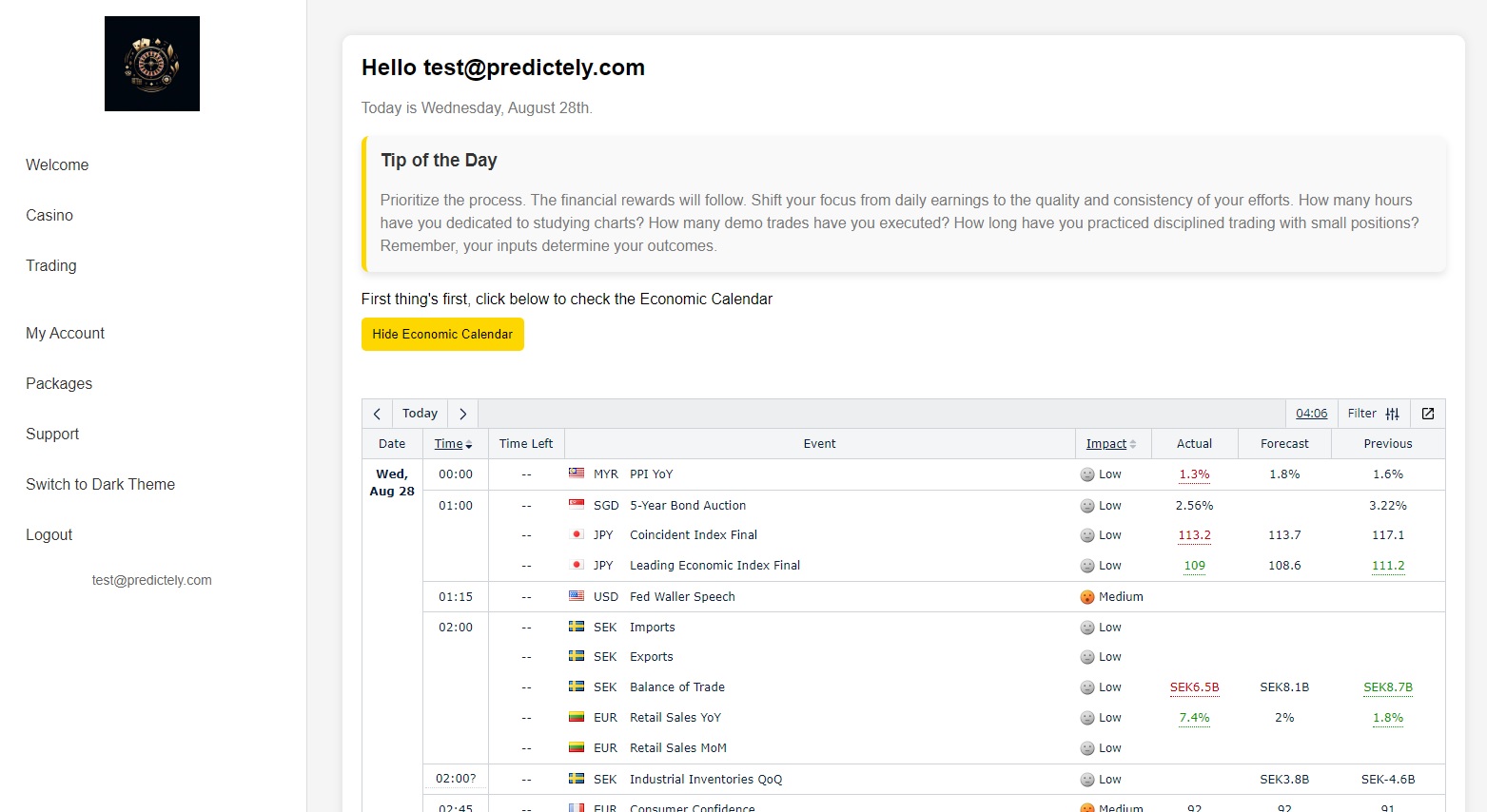Toggle the Time column sort order
The height and width of the screenshot is (812, 1487).
pyautogui.click(x=454, y=443)
